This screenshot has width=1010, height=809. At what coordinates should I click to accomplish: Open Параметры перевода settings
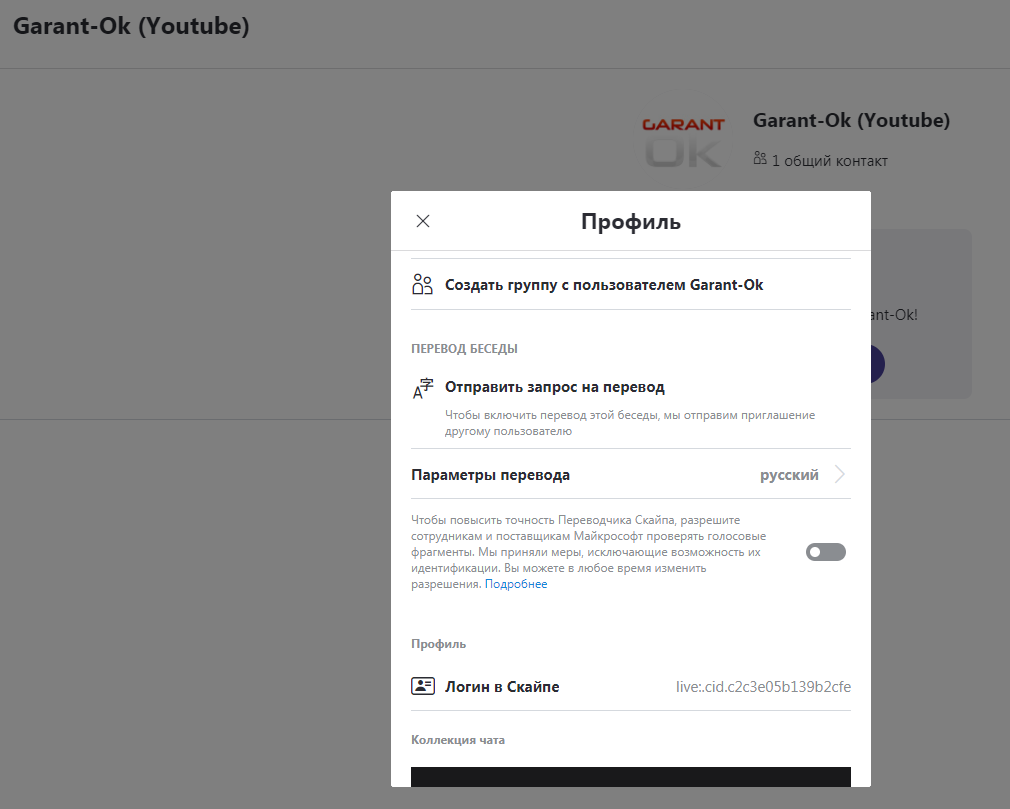(x=631, y=475)
